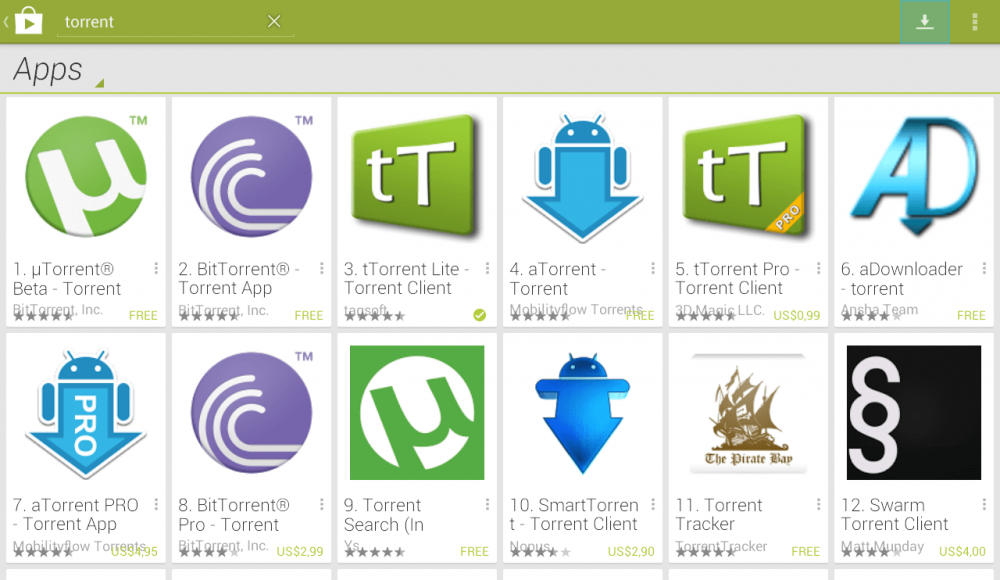The image size is (1000, 580).
Task: Select title '6. aDownloader - torrent'
Action: pos(902,279)
